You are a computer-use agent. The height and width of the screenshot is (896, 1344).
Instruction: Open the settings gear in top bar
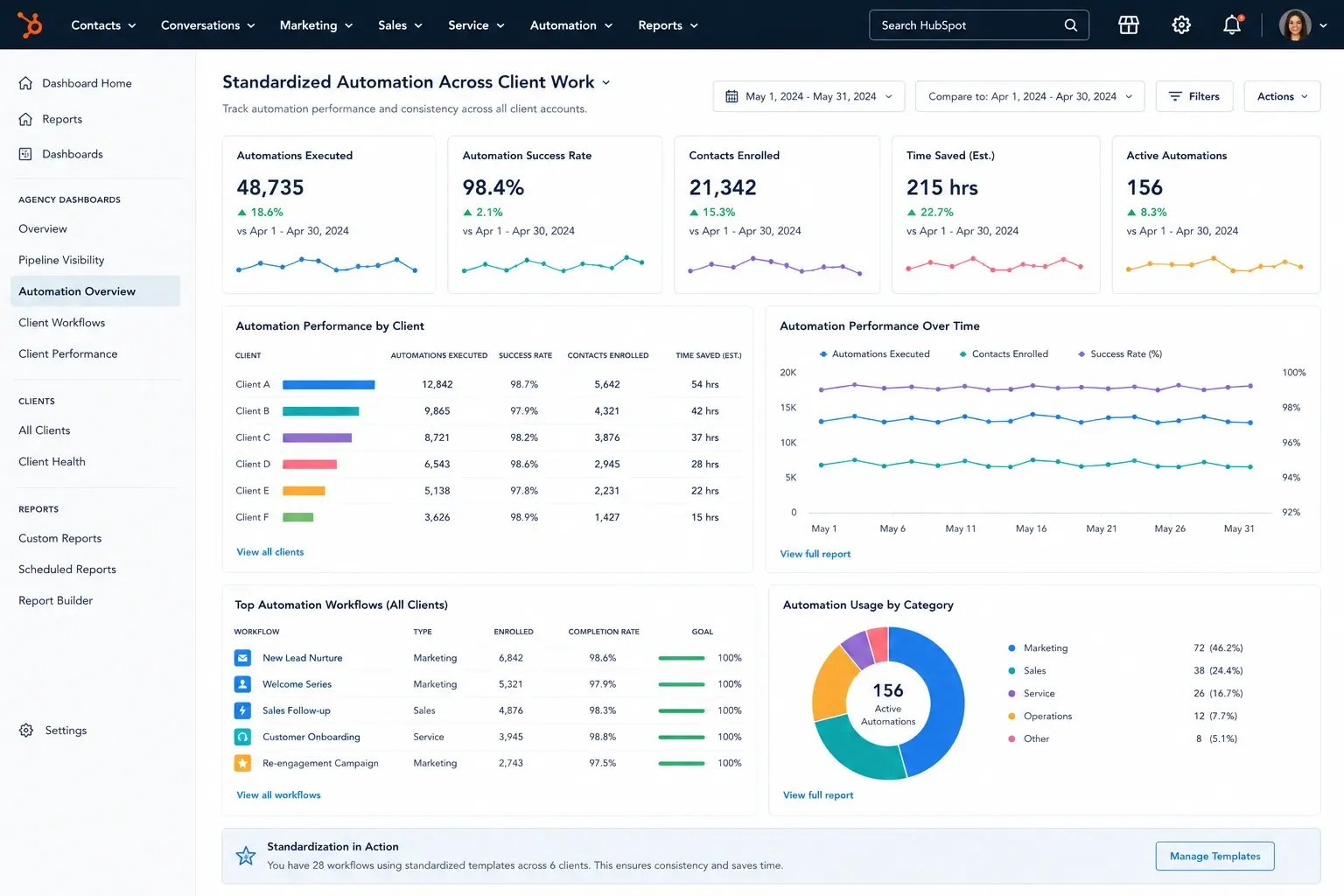[1181, 25]
